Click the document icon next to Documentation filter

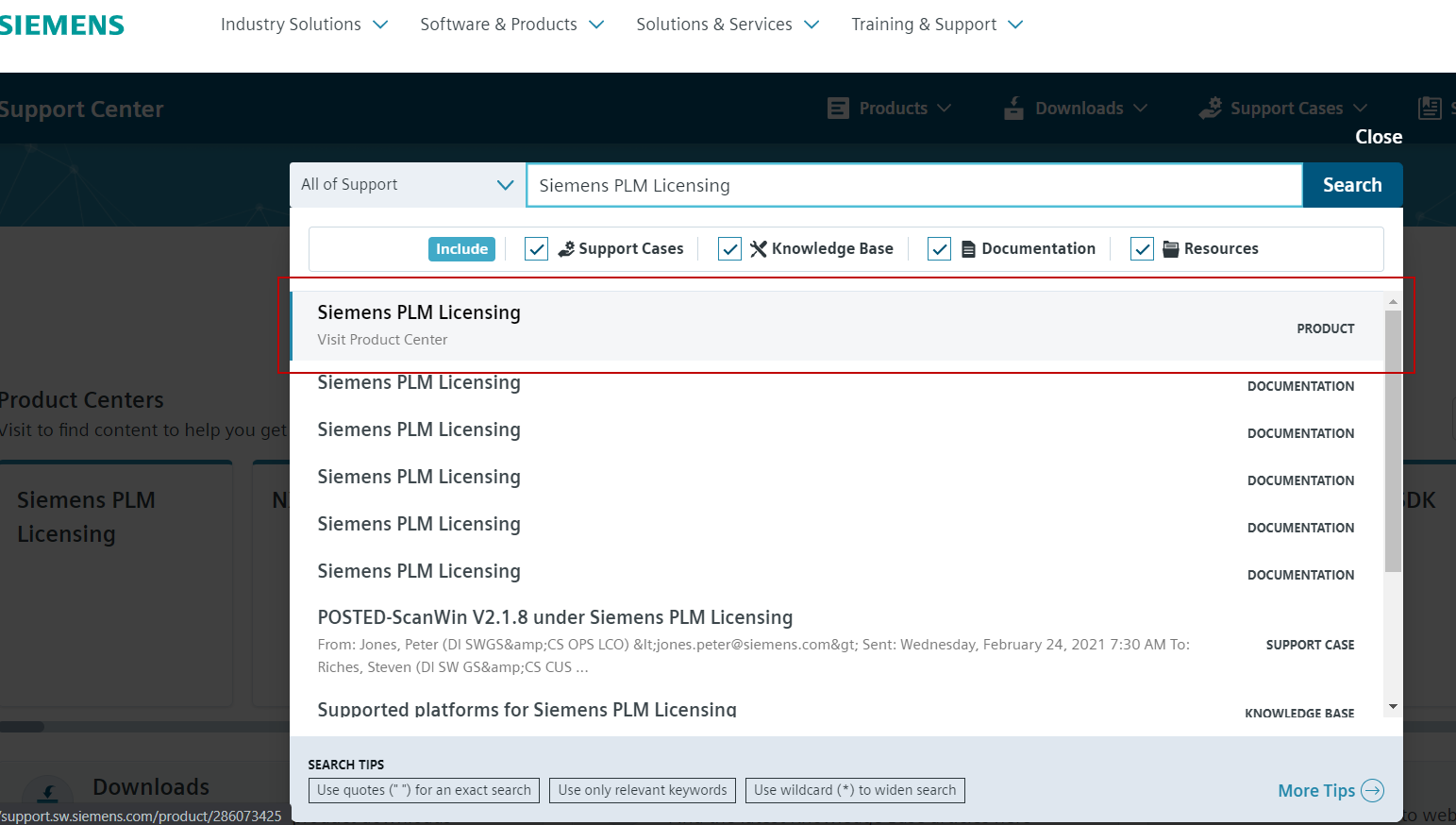click(x=968, y=248)
